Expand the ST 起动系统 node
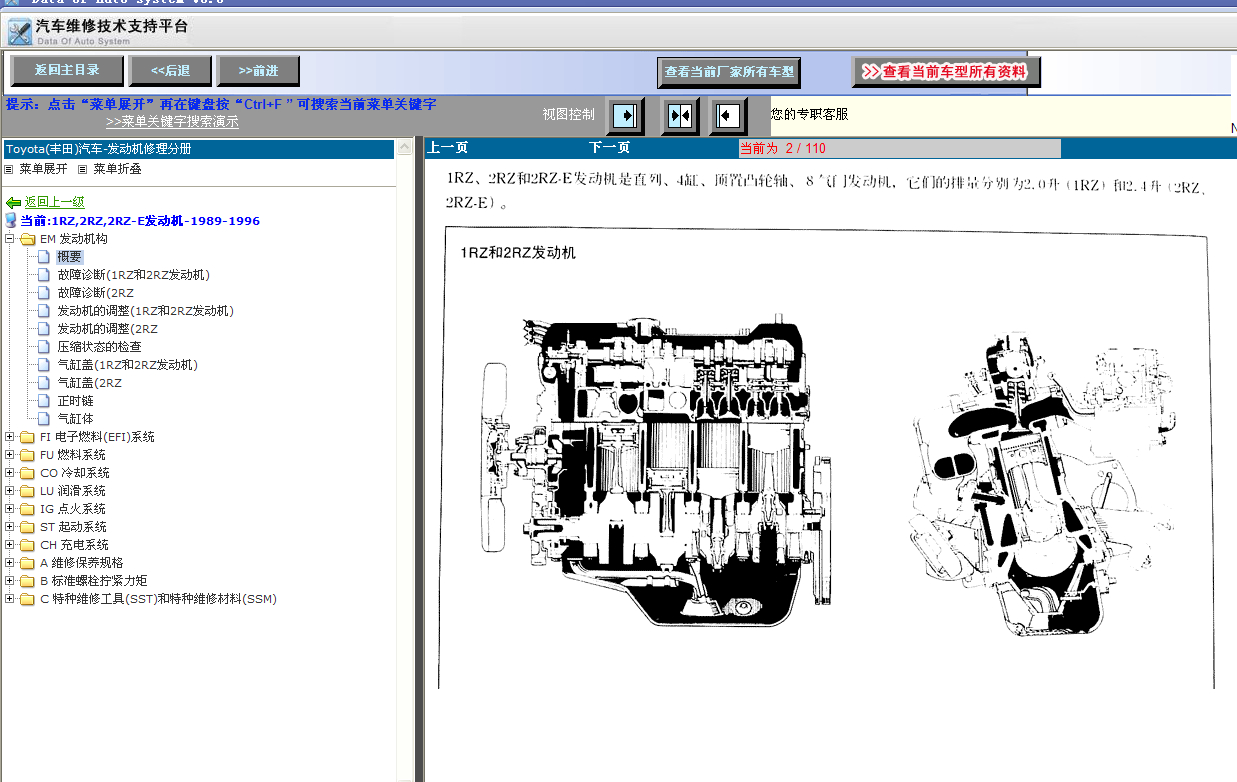Viewport: 1237px width, 782px height. tap(10, 527)
